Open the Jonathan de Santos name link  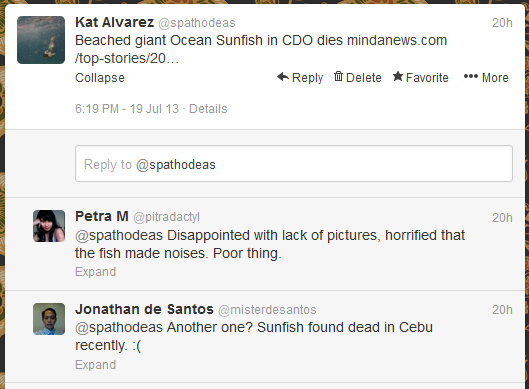[144, 309]
